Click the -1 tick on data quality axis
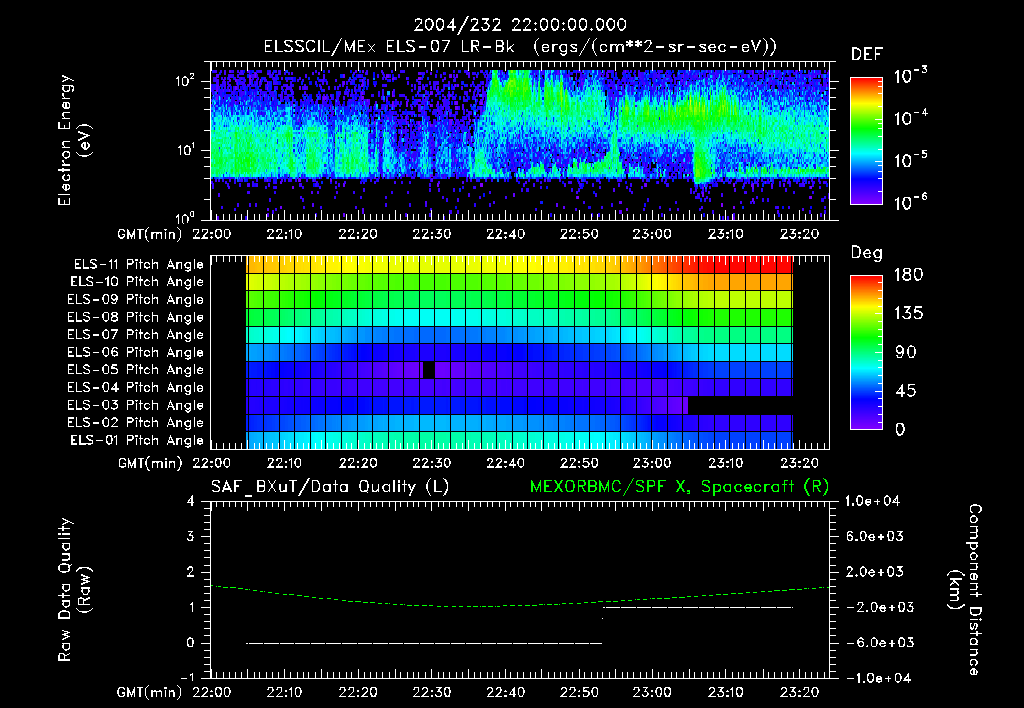1024x708 pixels. click(187, 677)
